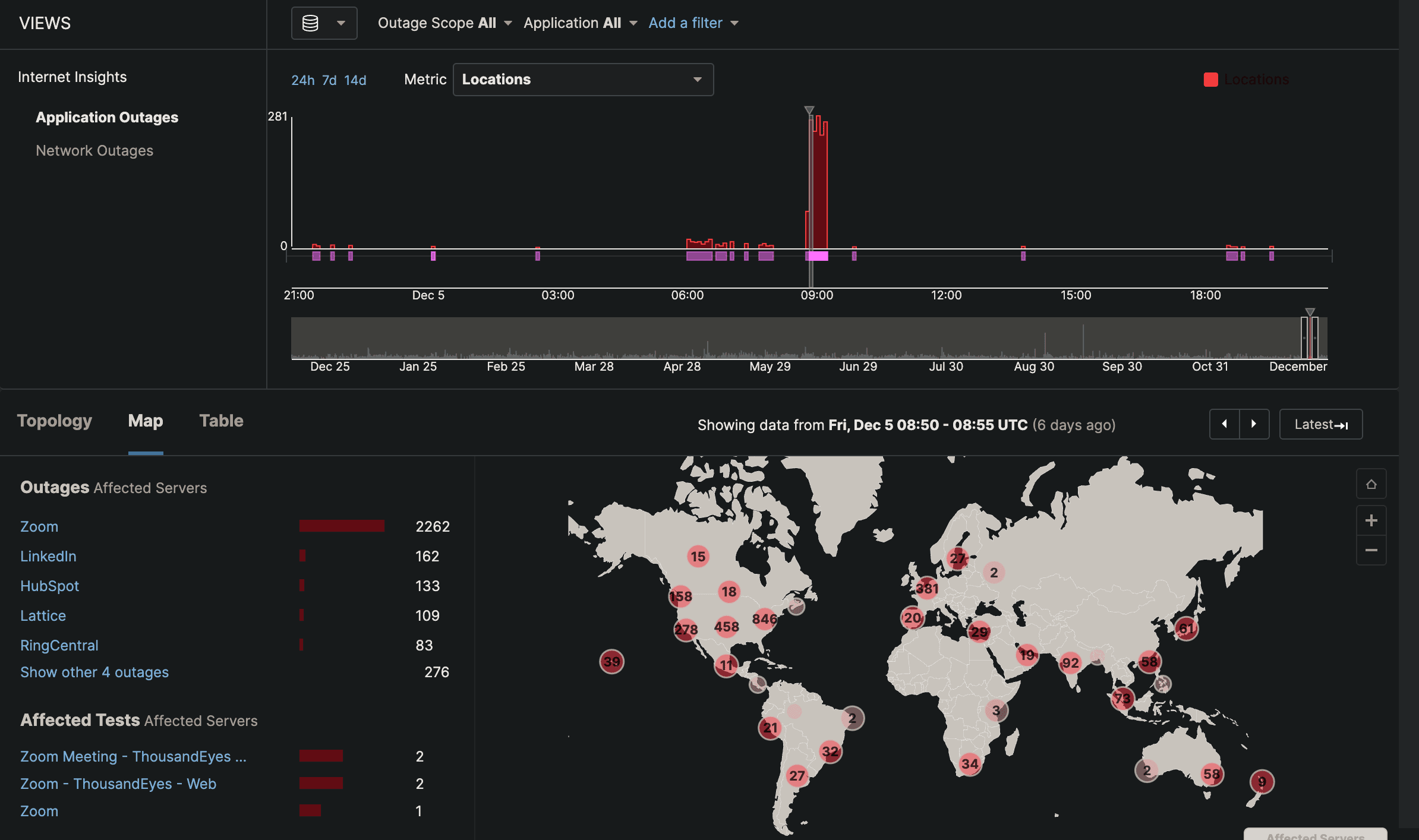Switch to the Topology view

click(x=54, y=421)
